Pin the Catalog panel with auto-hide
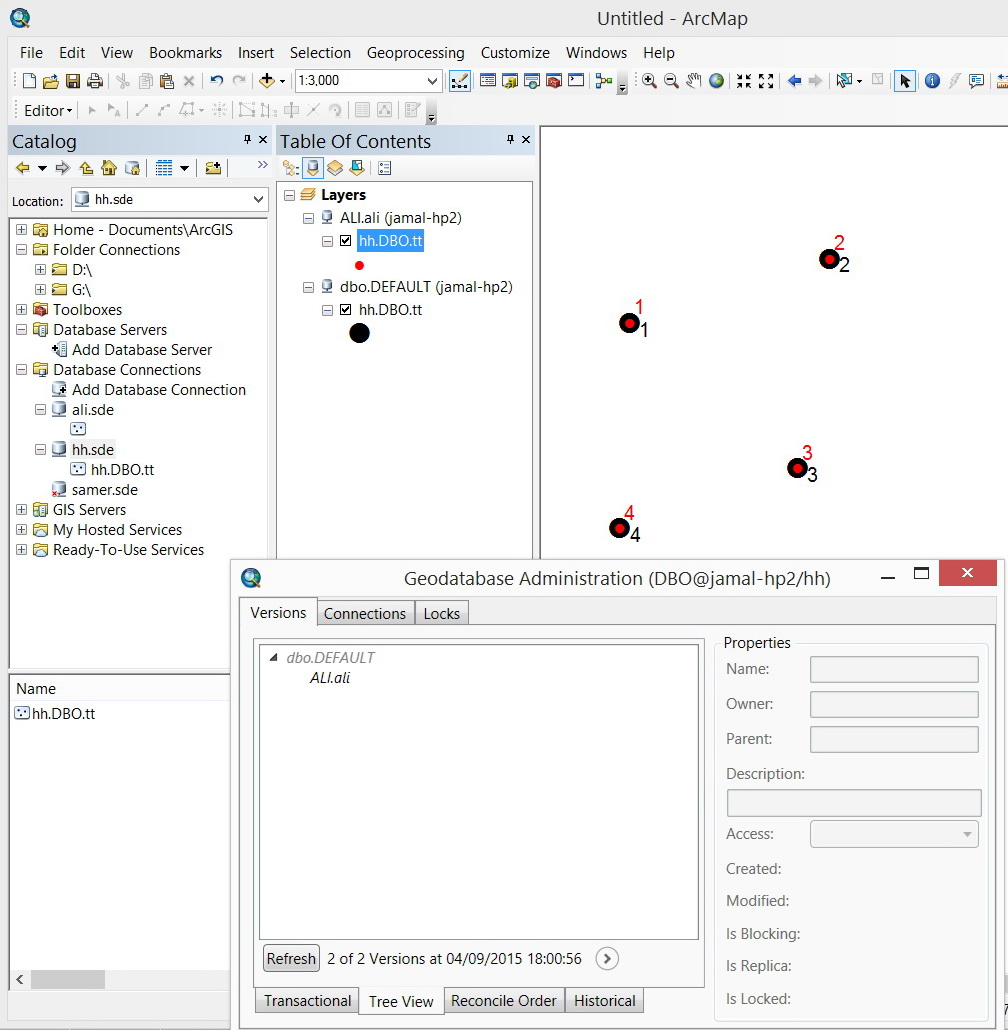 click(x=247, y=139)
